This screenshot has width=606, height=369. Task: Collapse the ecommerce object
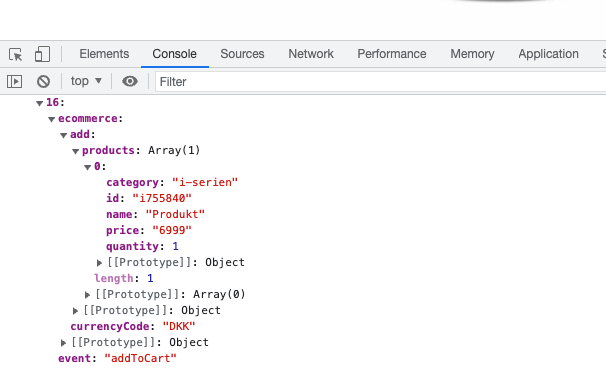(51, 119)
